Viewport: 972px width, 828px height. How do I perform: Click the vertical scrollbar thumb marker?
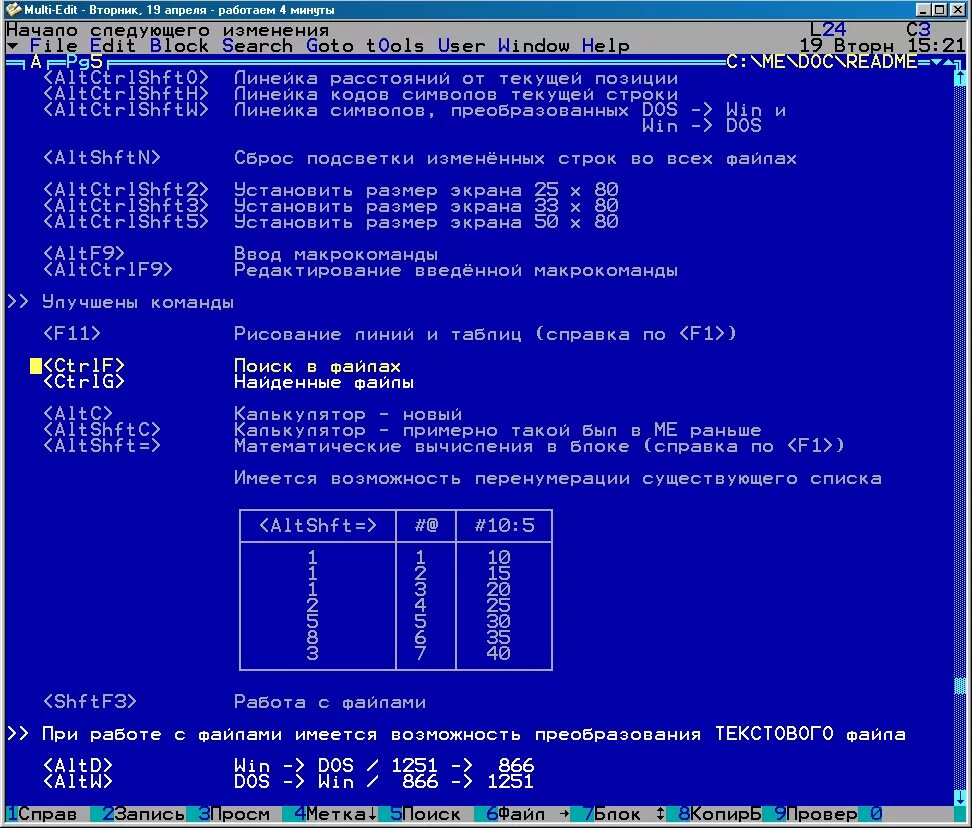pyautogui.click(x=960, y=686)
